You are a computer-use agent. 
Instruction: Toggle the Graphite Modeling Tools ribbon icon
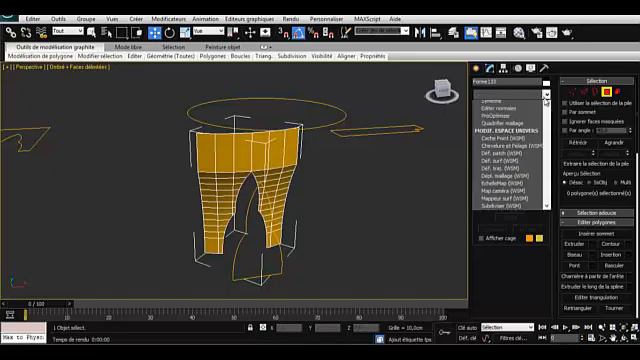(x=471, y=33)
